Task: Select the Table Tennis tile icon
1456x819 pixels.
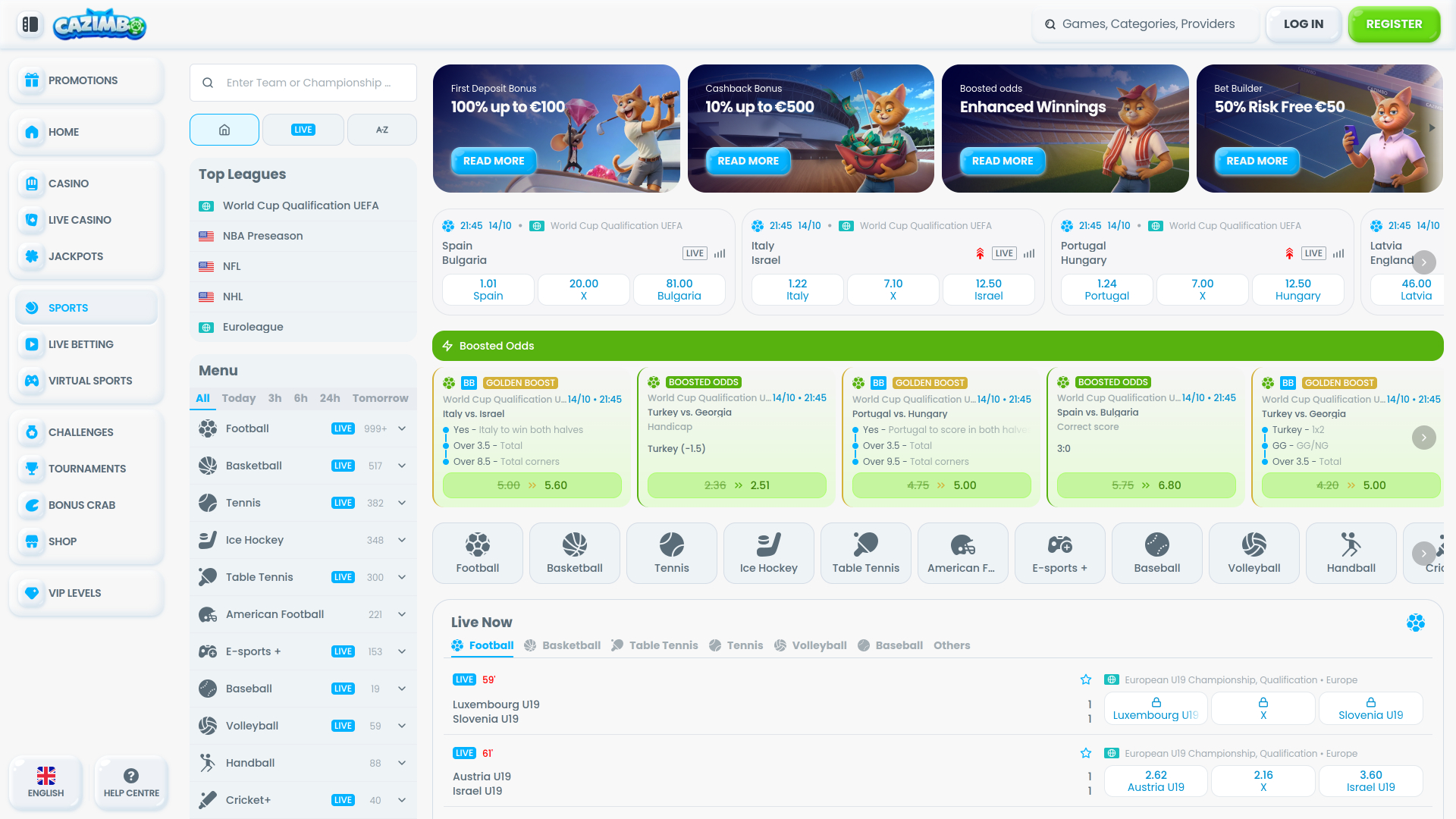Action: pos(865,544)
